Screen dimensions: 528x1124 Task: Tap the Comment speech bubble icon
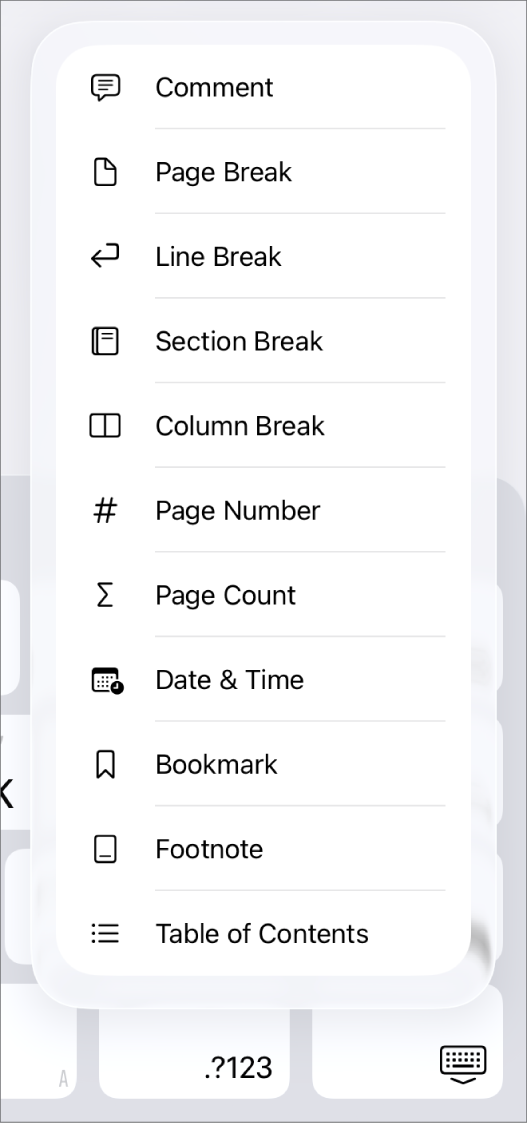[x=105, y=87]
